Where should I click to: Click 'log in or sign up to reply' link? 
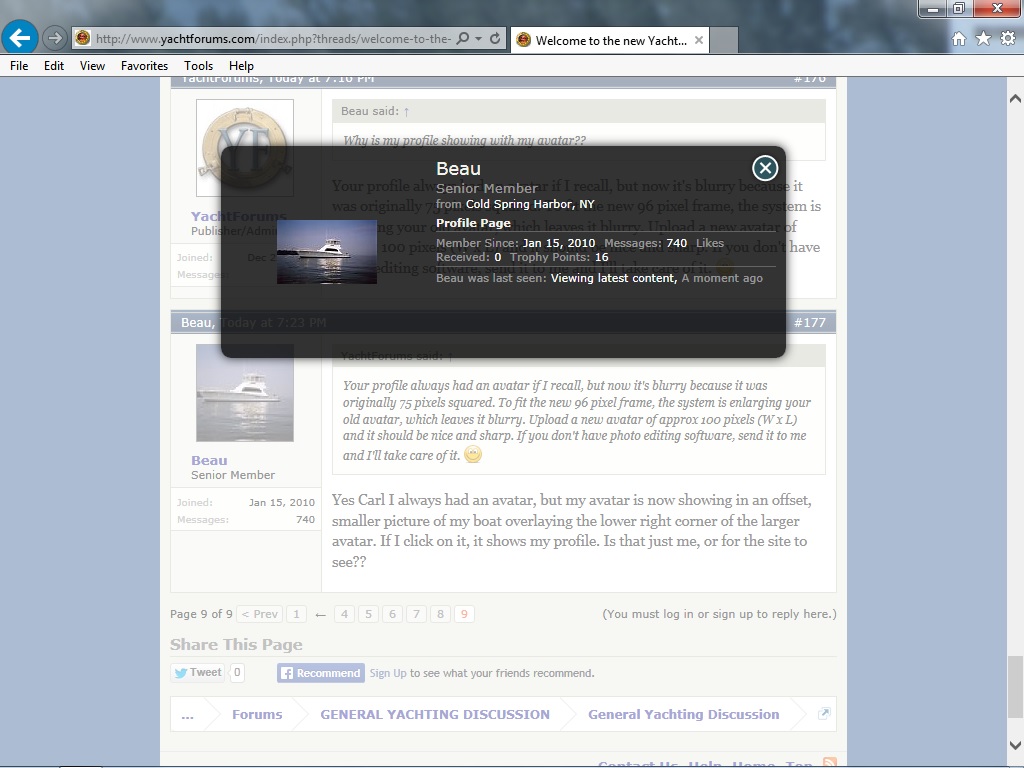click(719, 614)
